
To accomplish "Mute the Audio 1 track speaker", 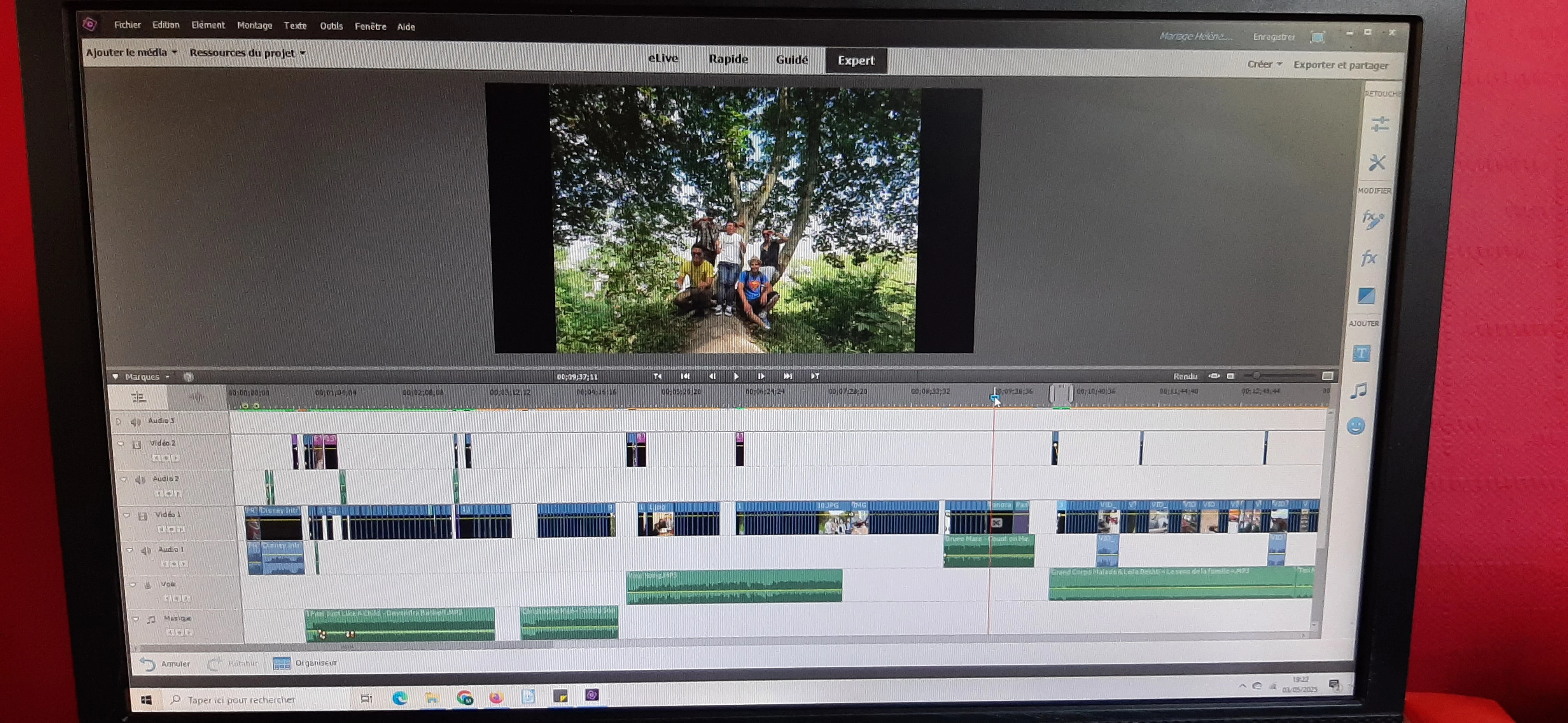I will pyautogui.click(x=145, y=551).
